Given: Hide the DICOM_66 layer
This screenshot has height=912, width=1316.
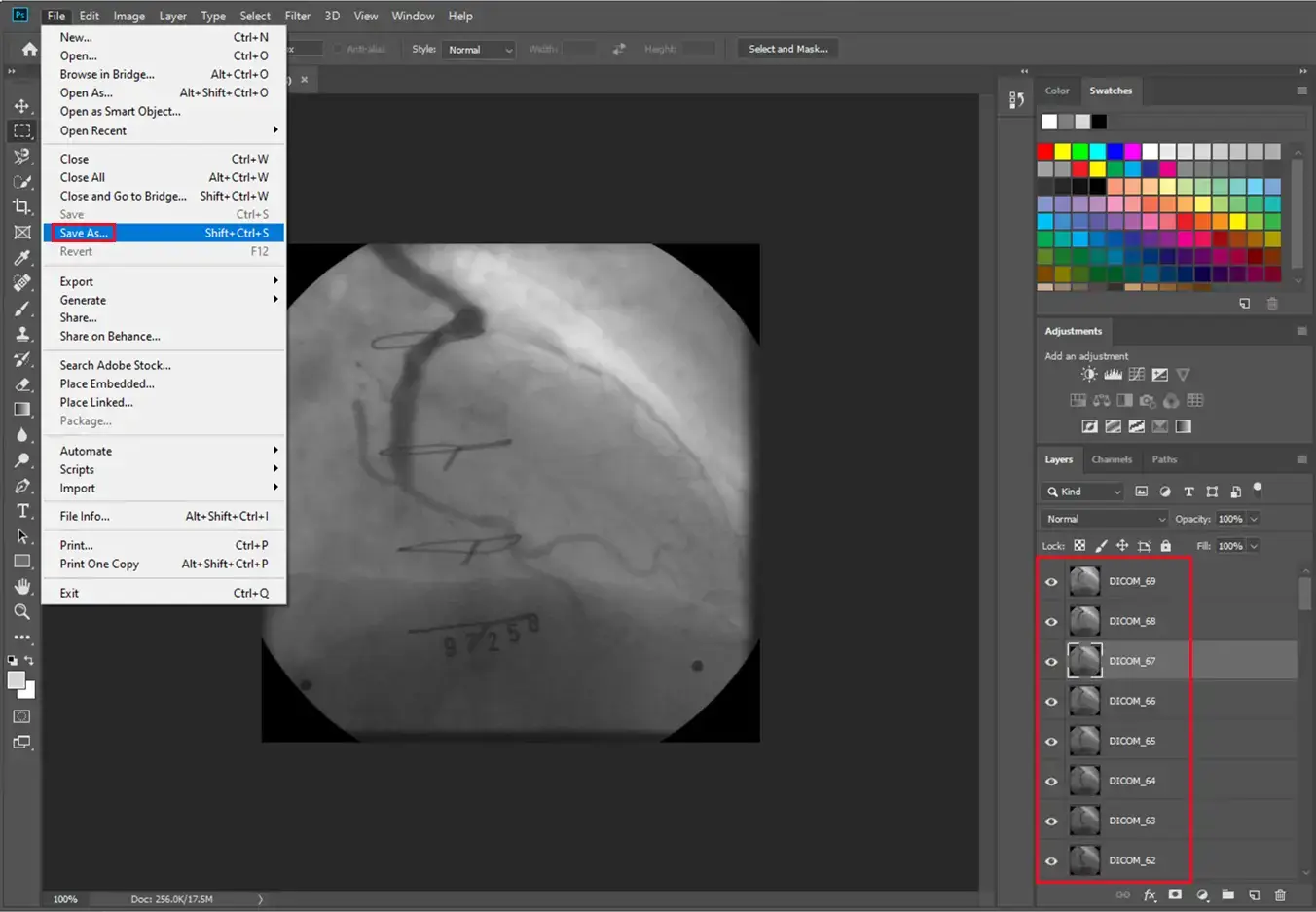Looking at the screenshot, I should (x=1051, y=702).
